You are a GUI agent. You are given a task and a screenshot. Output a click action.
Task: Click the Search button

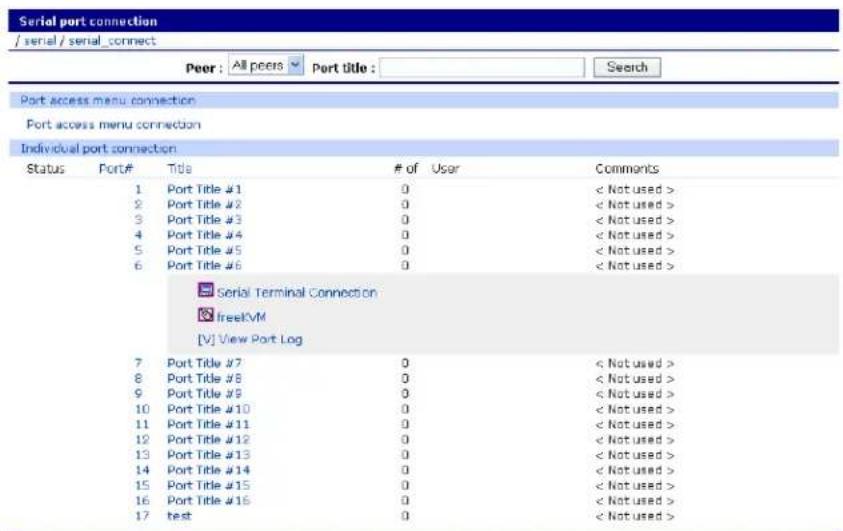[x=627, y=67]
